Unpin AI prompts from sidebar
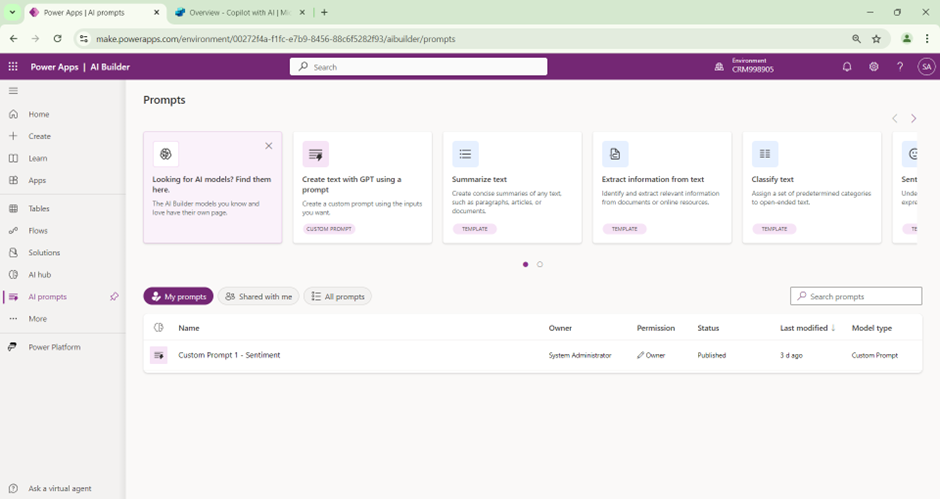 (x=114, y=297)
